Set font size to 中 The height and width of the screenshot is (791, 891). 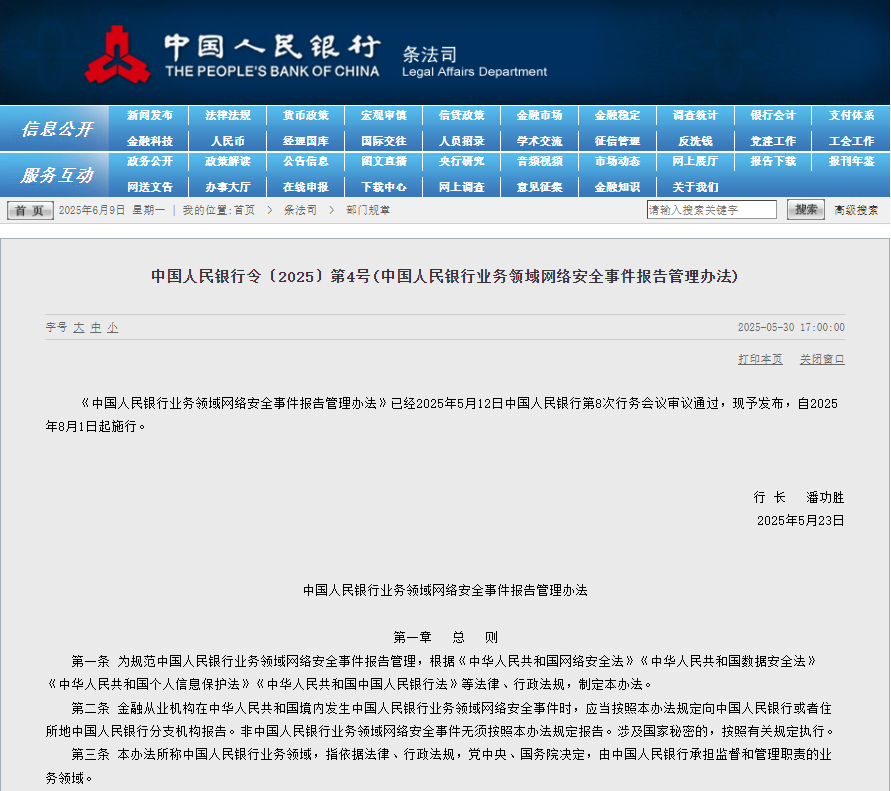(96, 327)
